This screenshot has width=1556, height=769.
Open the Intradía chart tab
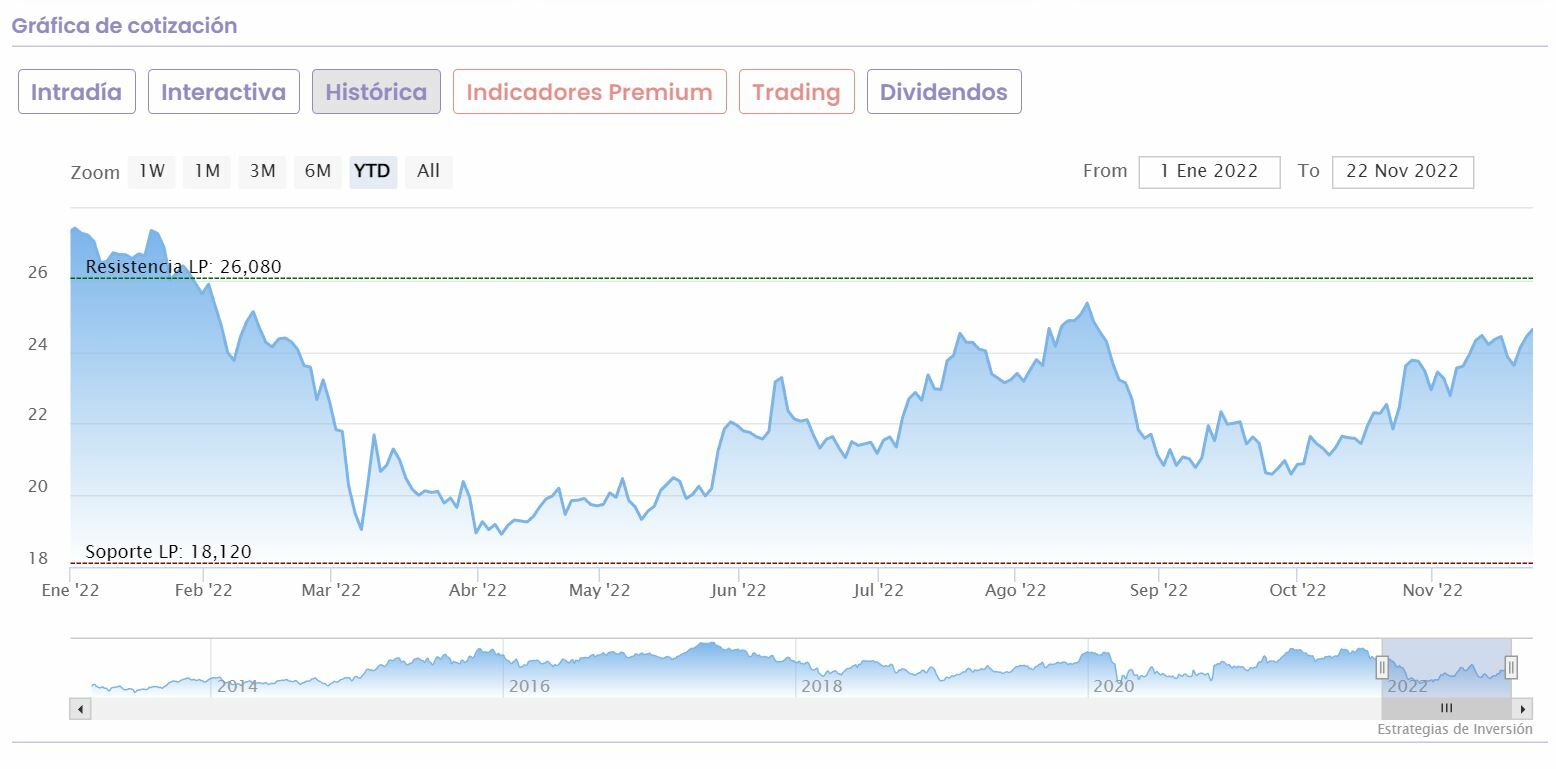(x=76, y=92)
